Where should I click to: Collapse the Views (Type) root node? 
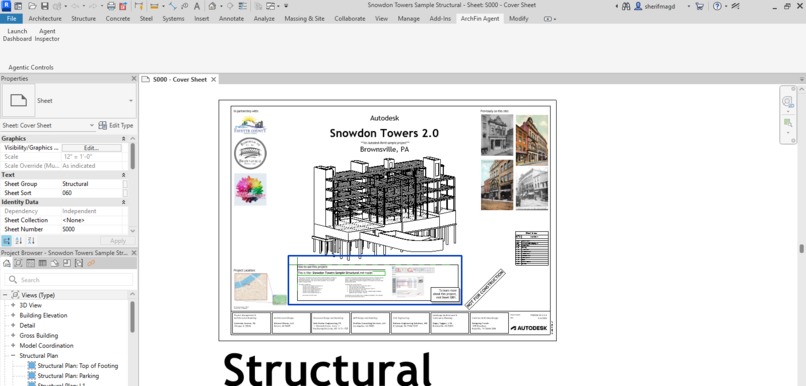pos(5,295)
